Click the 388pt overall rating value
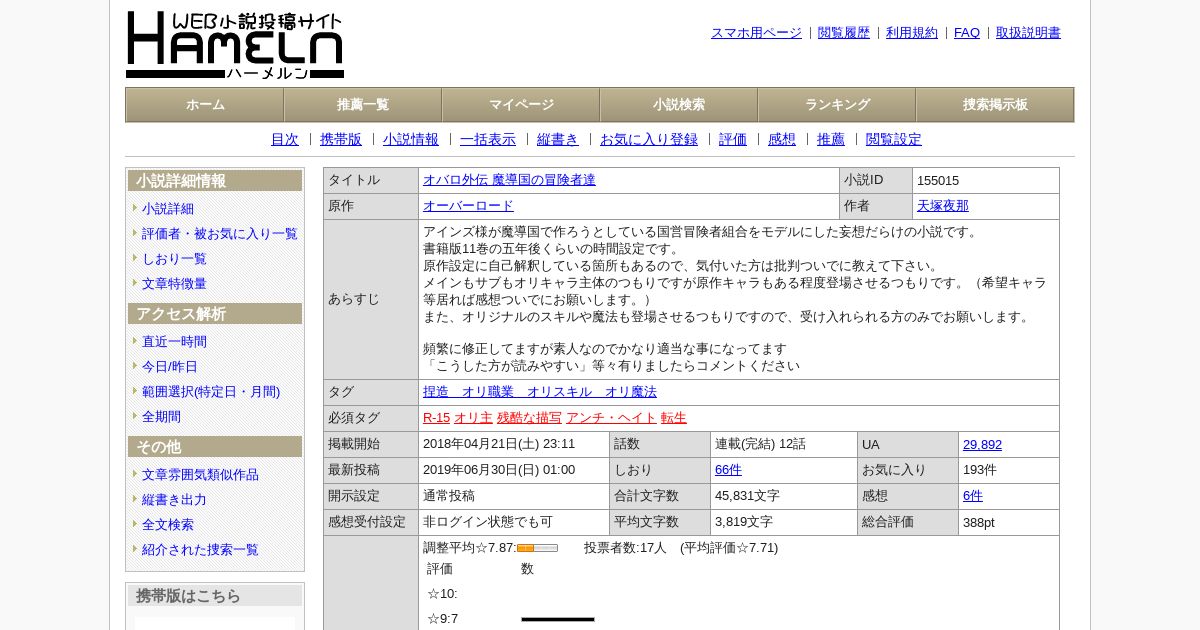Viewport: 1200px width, 630px height. 979,522
